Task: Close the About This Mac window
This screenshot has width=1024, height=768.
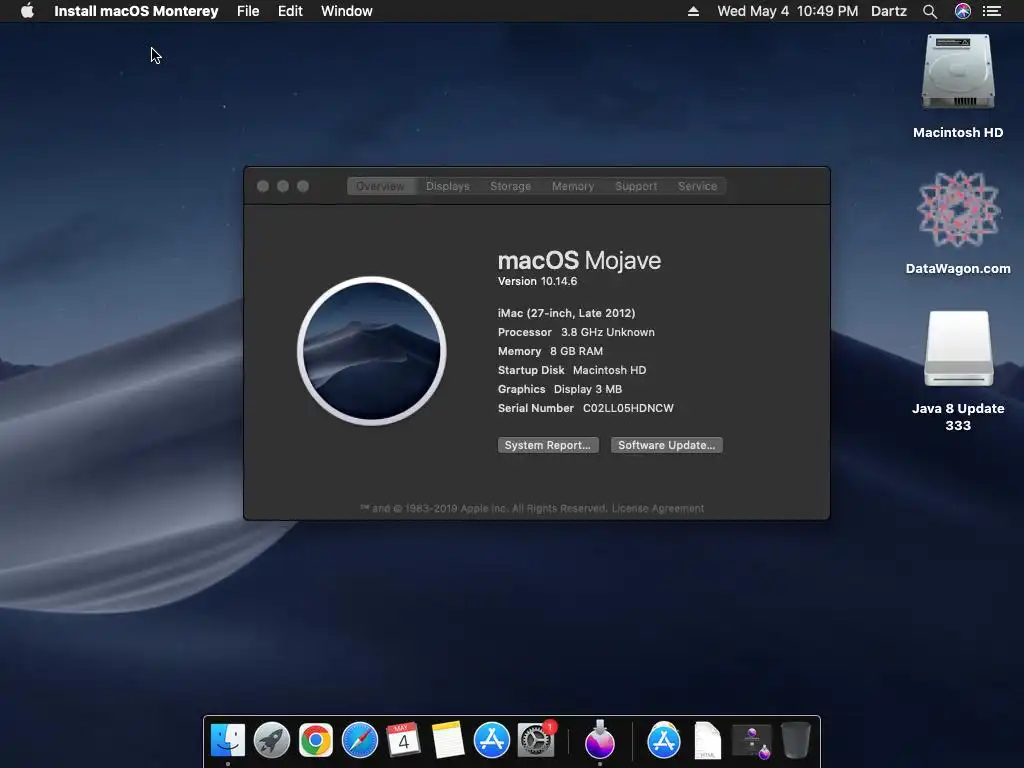Action: click(x=263, y=186)
